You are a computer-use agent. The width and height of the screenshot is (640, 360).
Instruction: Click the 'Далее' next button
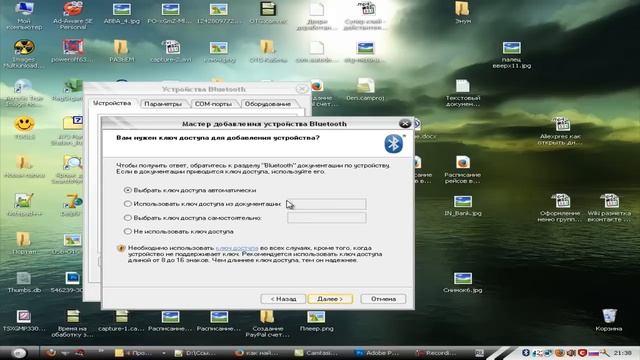[330, 299]
